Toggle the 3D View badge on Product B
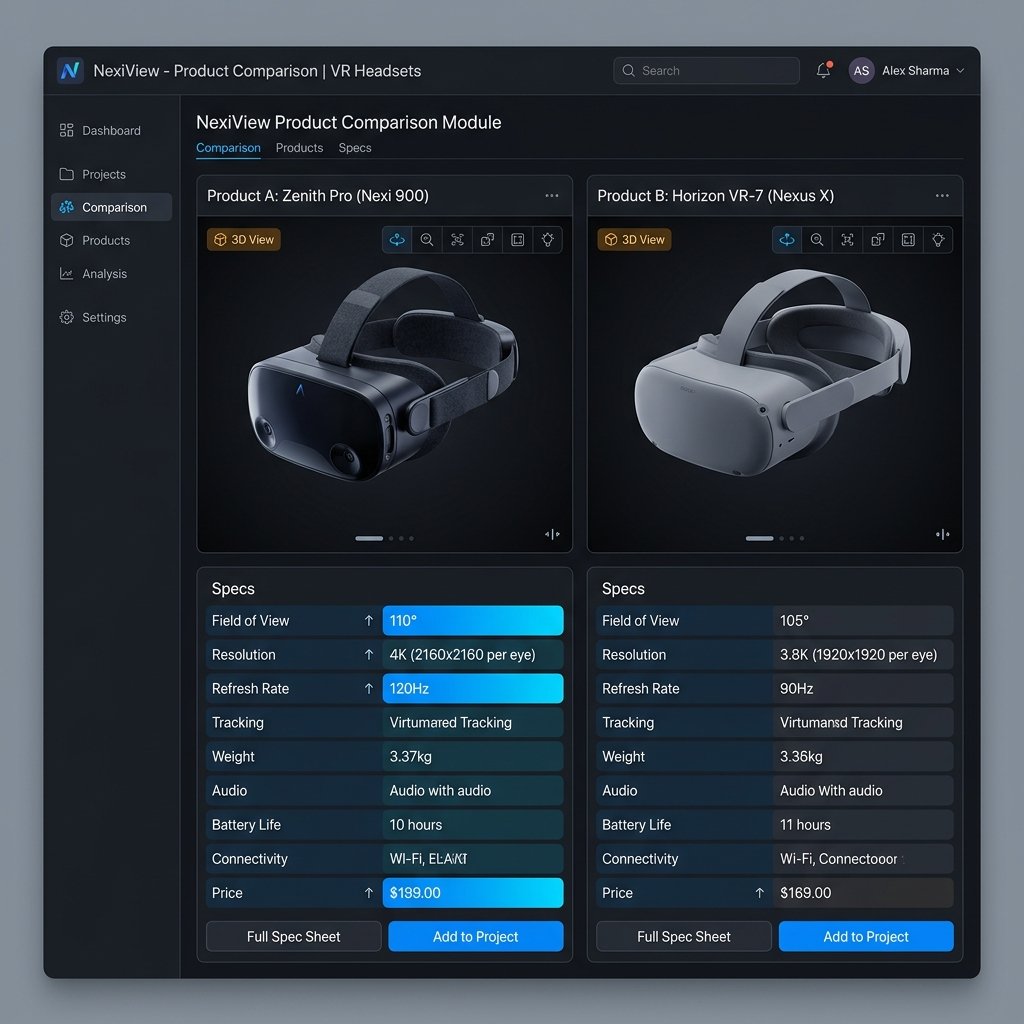This screenshot has height=1024, width=1024. 634,240
